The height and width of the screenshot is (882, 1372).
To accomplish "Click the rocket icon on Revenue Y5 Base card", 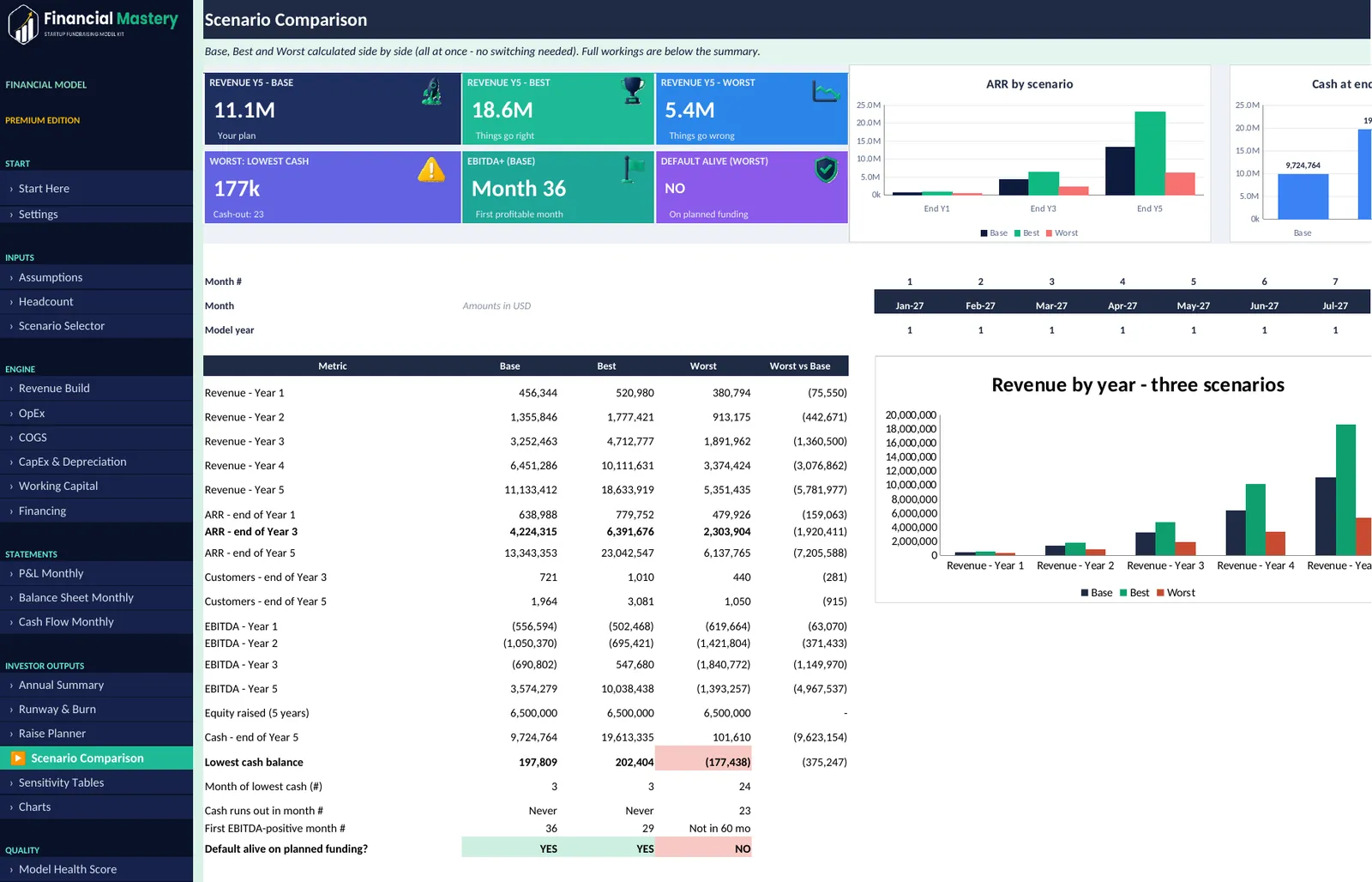I will click(x=432, y=91).
